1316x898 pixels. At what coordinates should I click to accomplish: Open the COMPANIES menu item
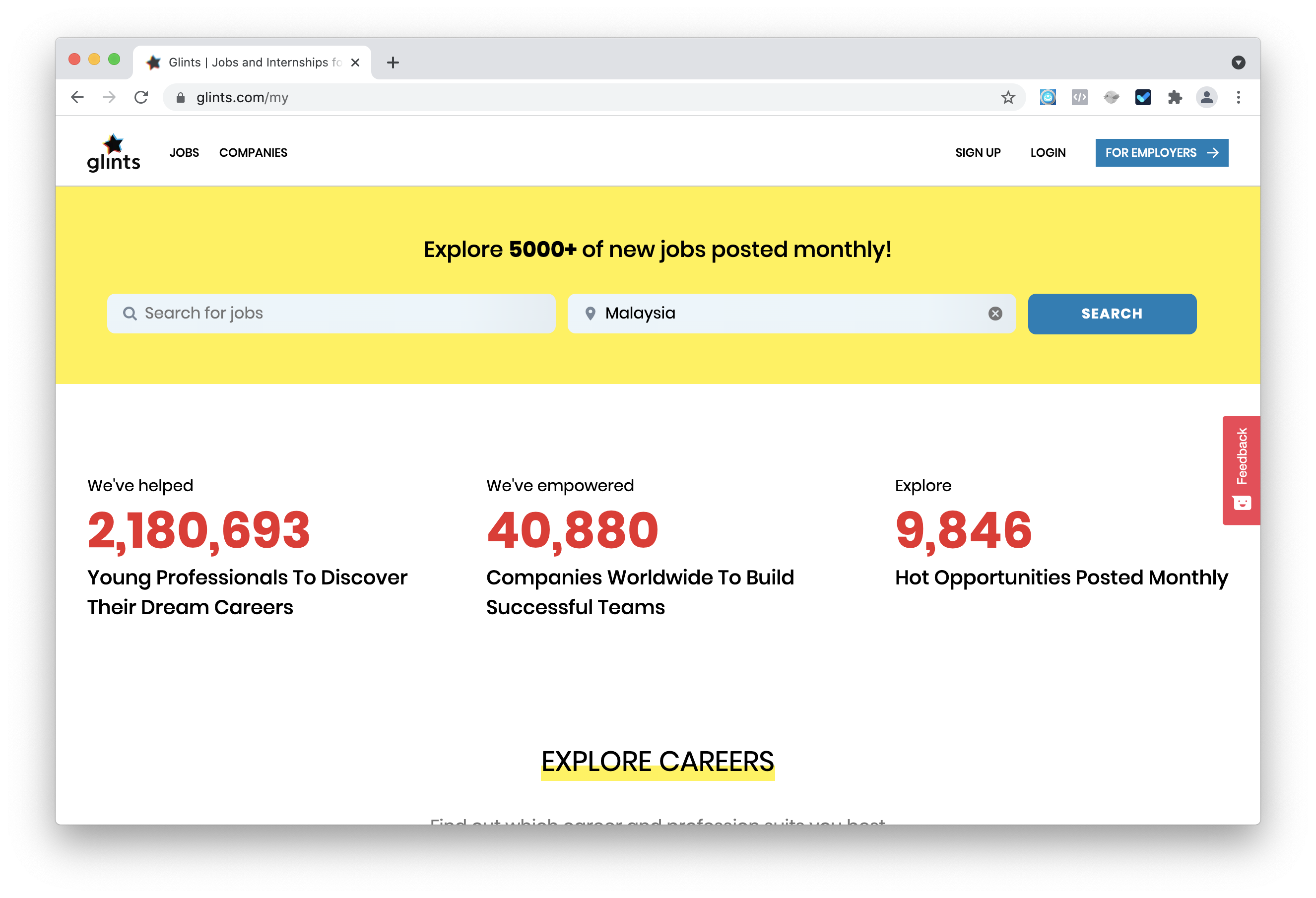coord(253,153)
